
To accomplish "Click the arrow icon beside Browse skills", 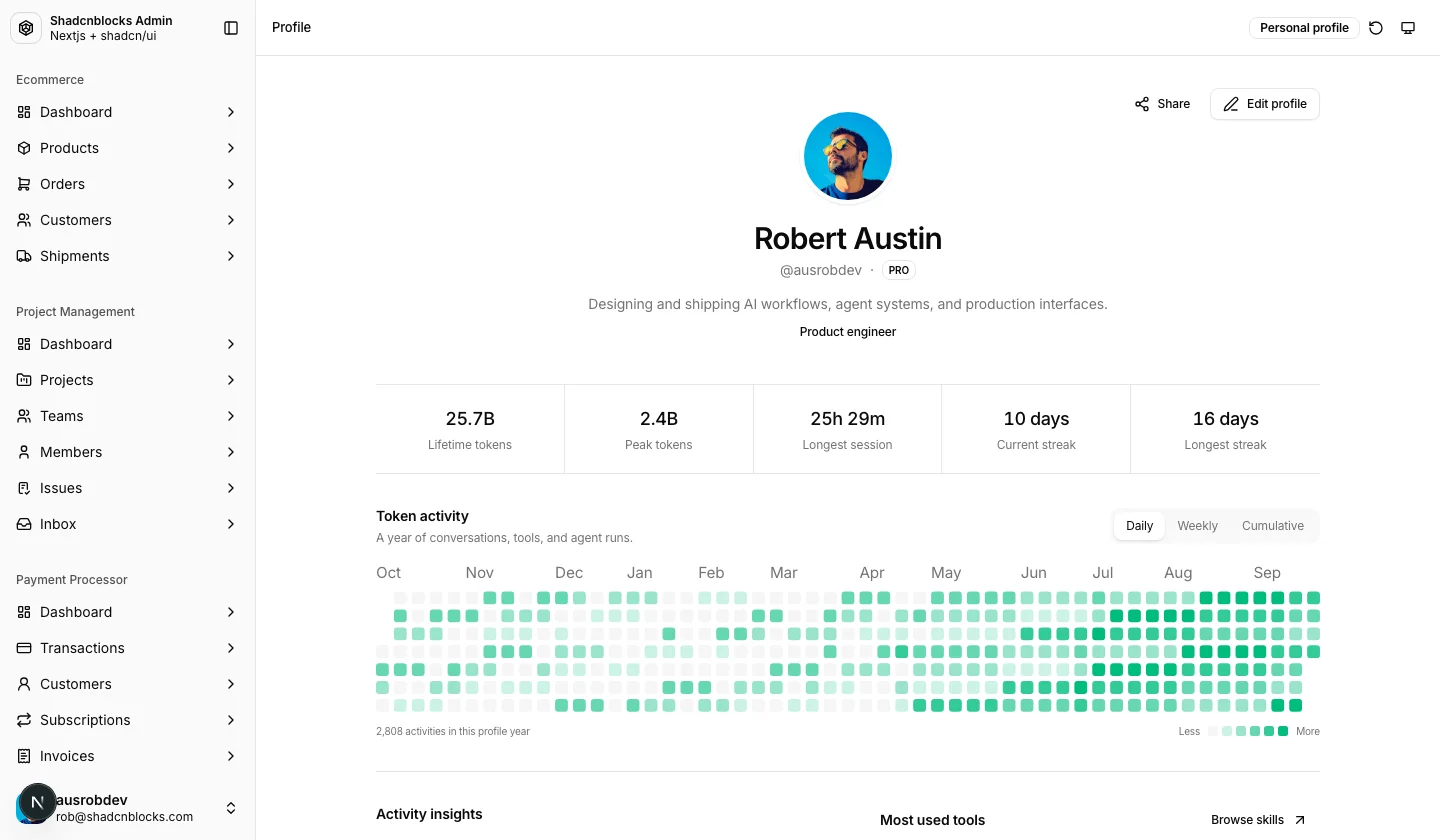I will tap(1300, 820).
